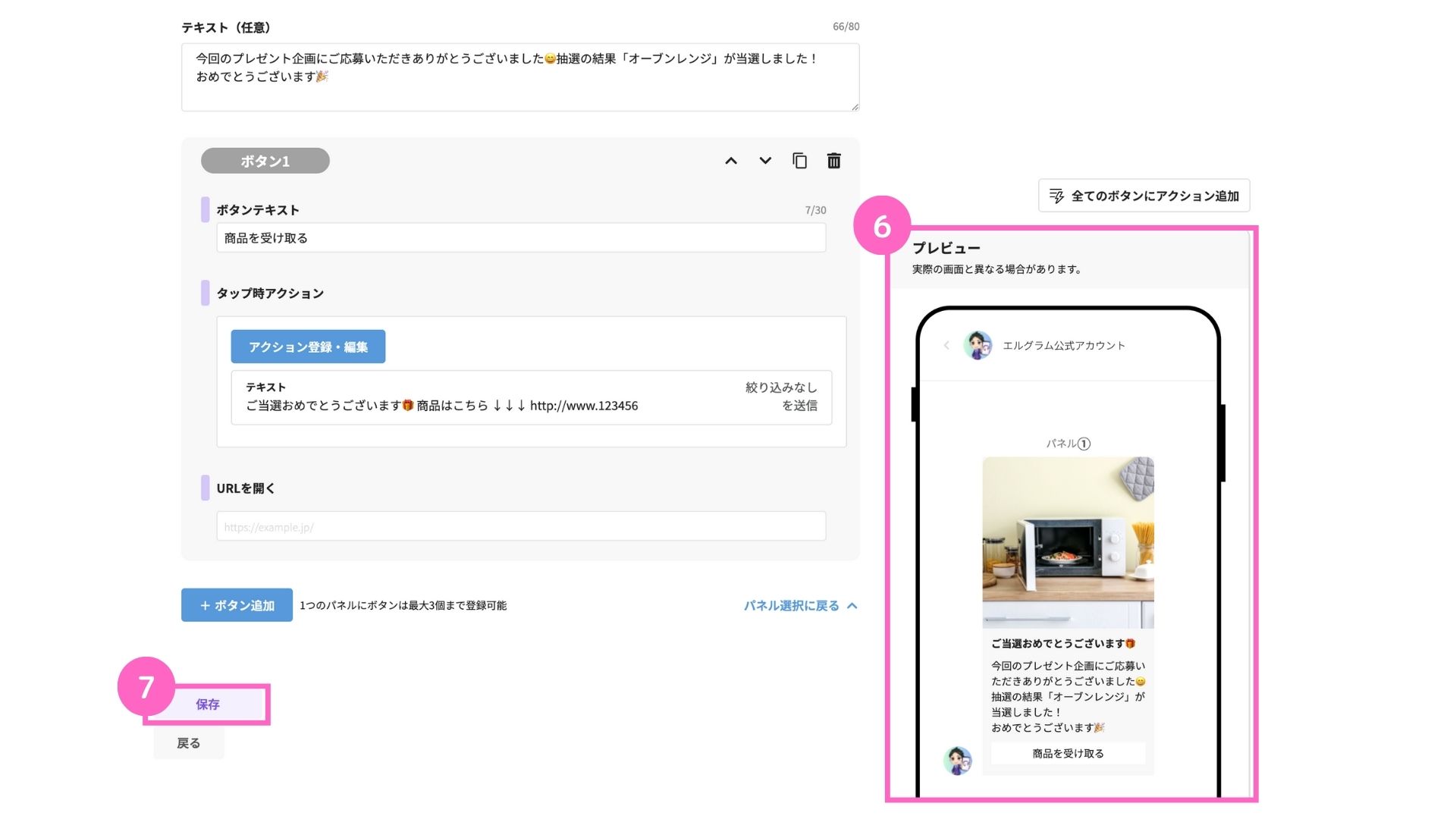Click the エルグラム公式アカウント name in the preview

1064,345
